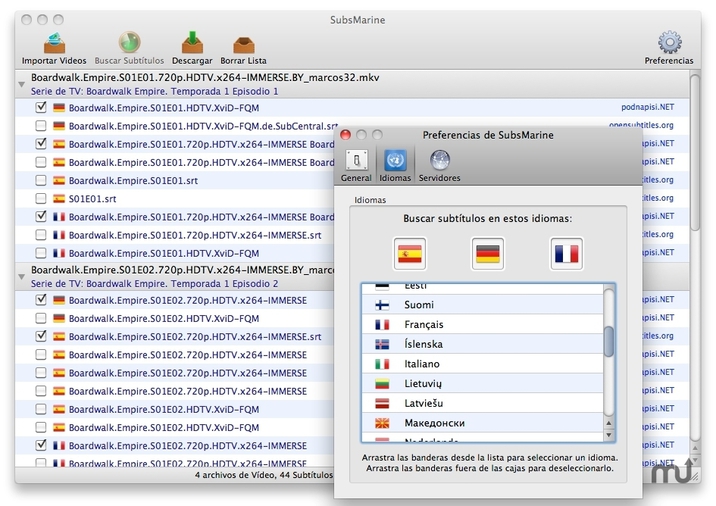716x506 pixels.
Task: Open Preferencias gear icon in toolbar
Action: click(669, 42)
